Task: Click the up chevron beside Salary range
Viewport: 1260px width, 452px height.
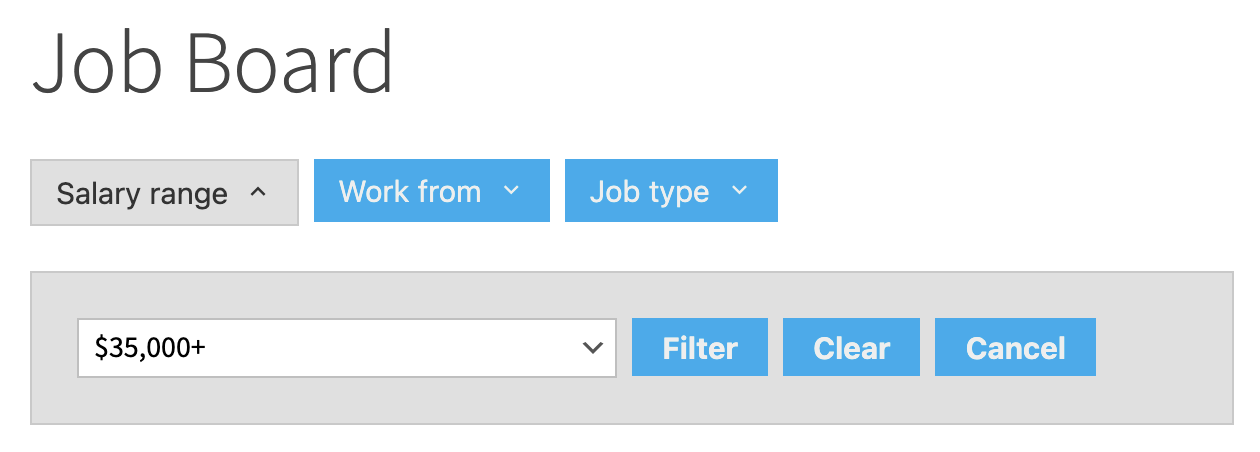Action: click(x=258, y=192)
